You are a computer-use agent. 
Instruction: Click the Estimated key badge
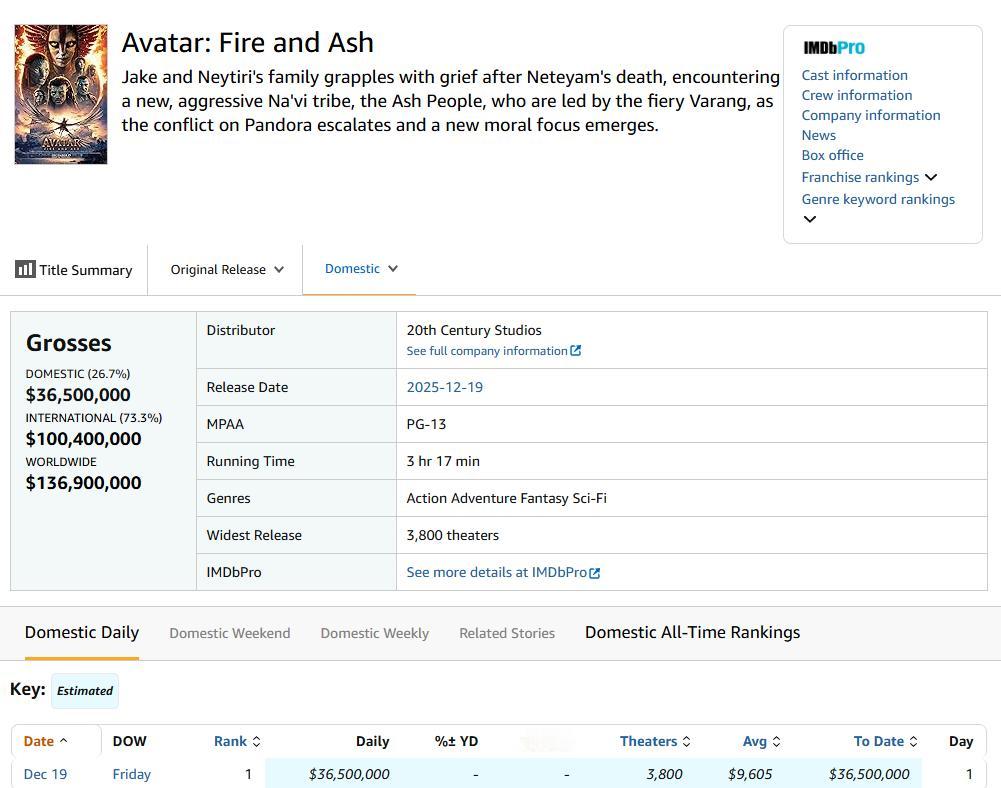tap(85, 690)
